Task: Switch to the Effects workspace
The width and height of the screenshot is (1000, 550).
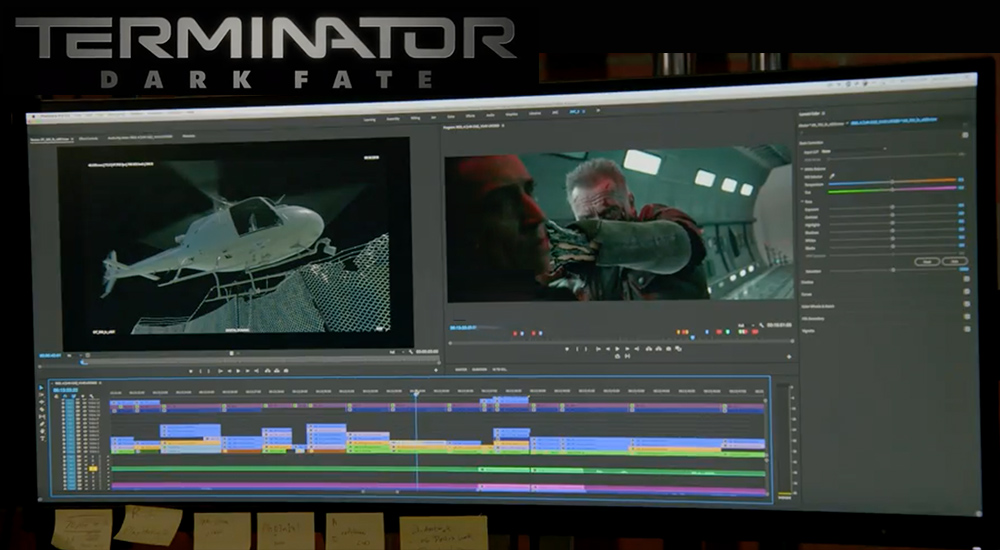Action: pos(470,116)
